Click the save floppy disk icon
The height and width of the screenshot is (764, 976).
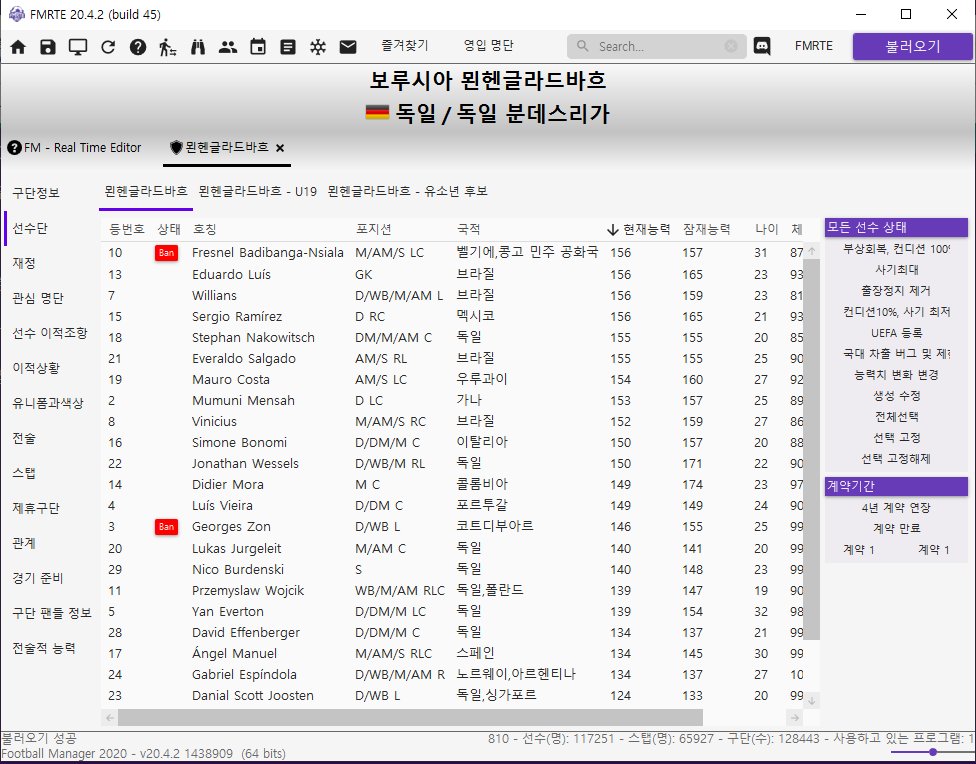[48, 47]
